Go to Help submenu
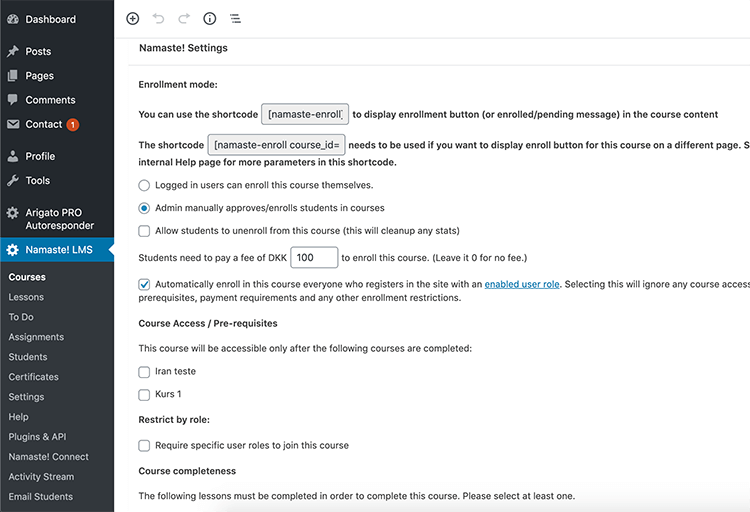Viewport: 750px width, 512px height. click(x=18, y=417)
